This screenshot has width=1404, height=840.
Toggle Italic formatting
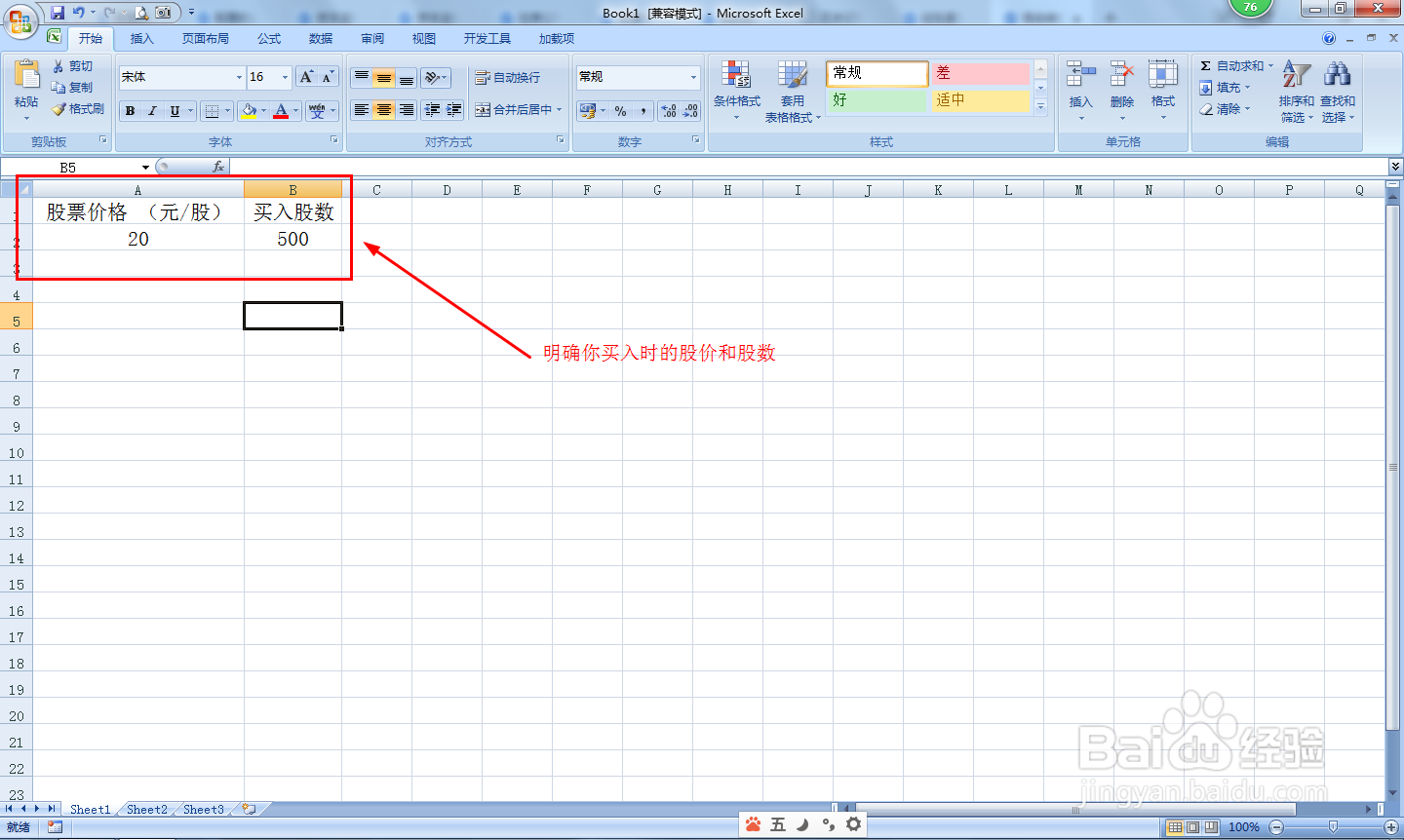tap(152, 111)
